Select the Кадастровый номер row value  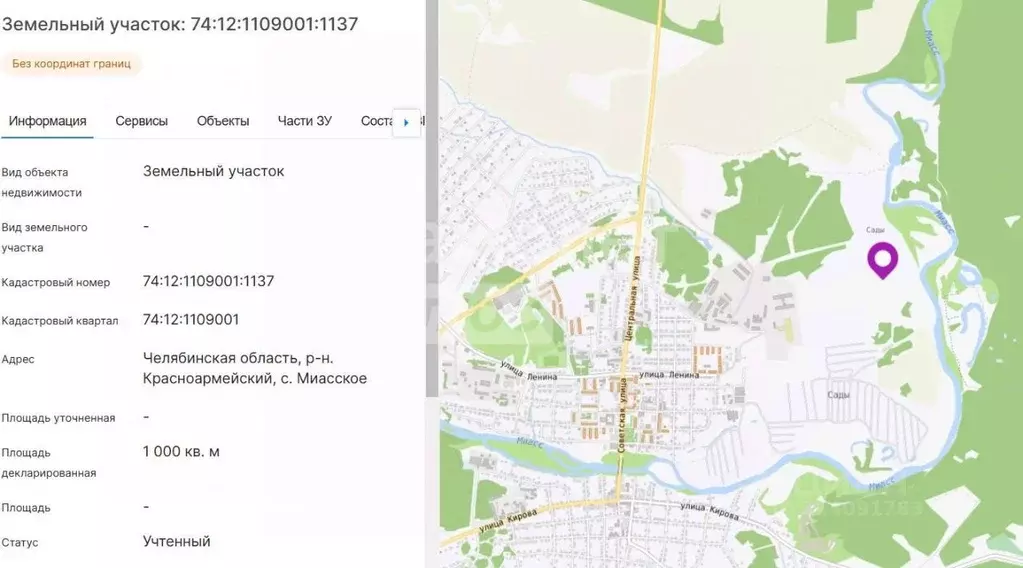(x=208, y=281)
